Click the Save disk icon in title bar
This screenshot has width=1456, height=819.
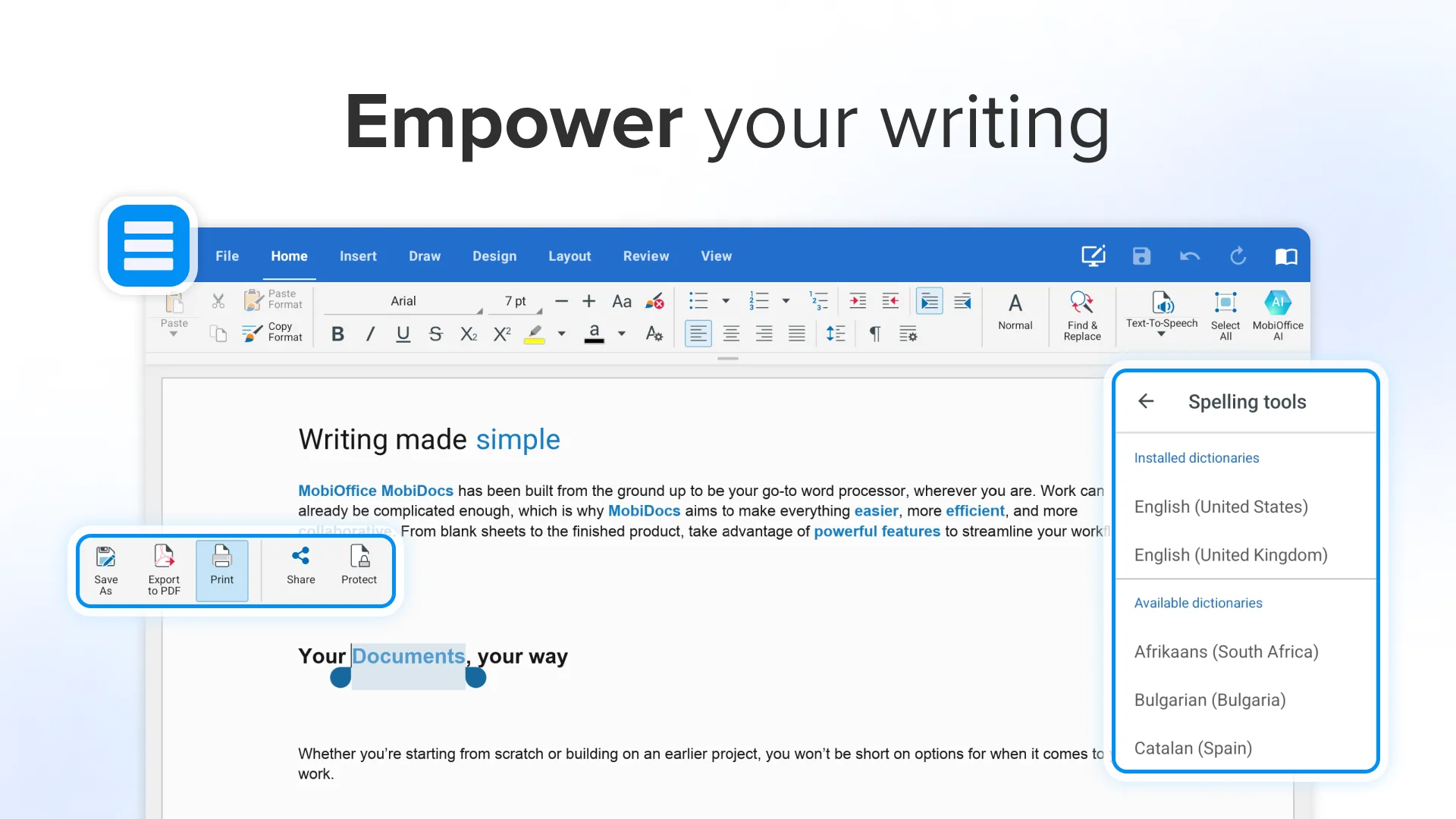(x=1141, y=256)
